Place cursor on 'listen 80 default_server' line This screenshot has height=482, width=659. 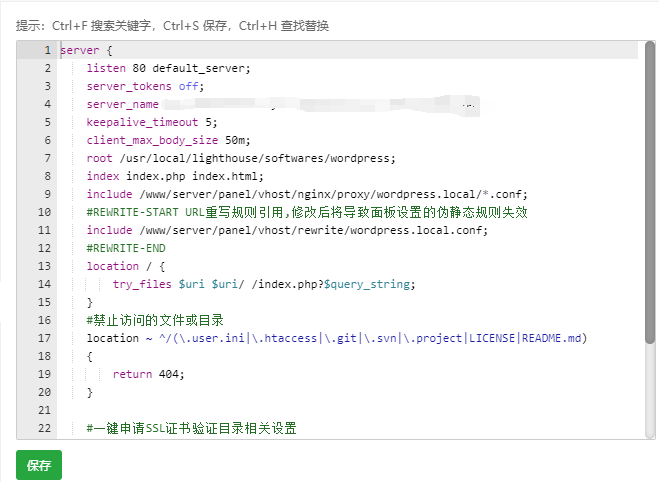click(x=168, y=68)
